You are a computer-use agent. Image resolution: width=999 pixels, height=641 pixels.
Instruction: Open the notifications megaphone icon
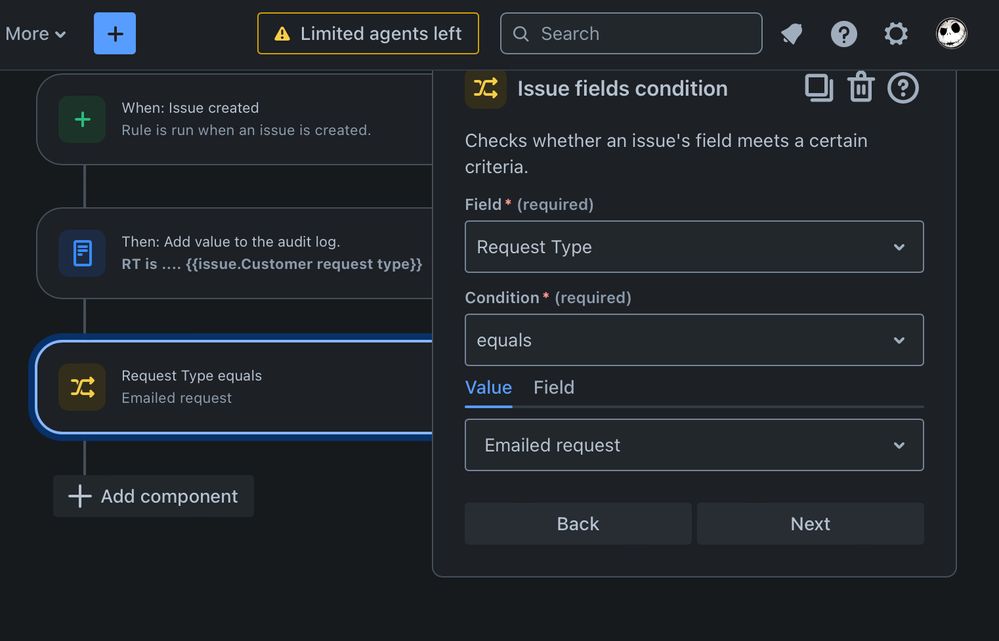click(x=791, y=33)
